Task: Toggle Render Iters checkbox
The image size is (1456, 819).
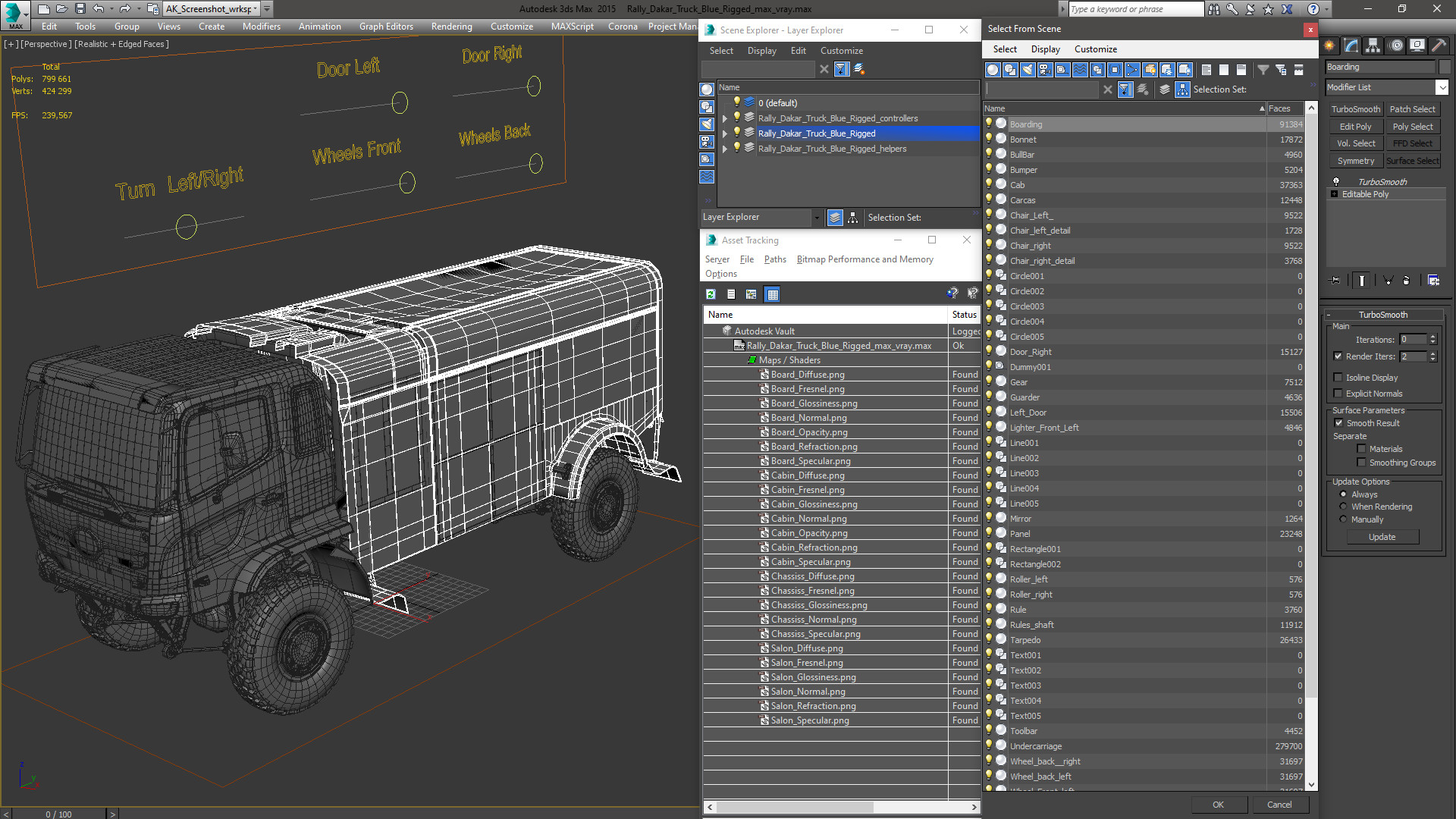Action: (1338, 356)
